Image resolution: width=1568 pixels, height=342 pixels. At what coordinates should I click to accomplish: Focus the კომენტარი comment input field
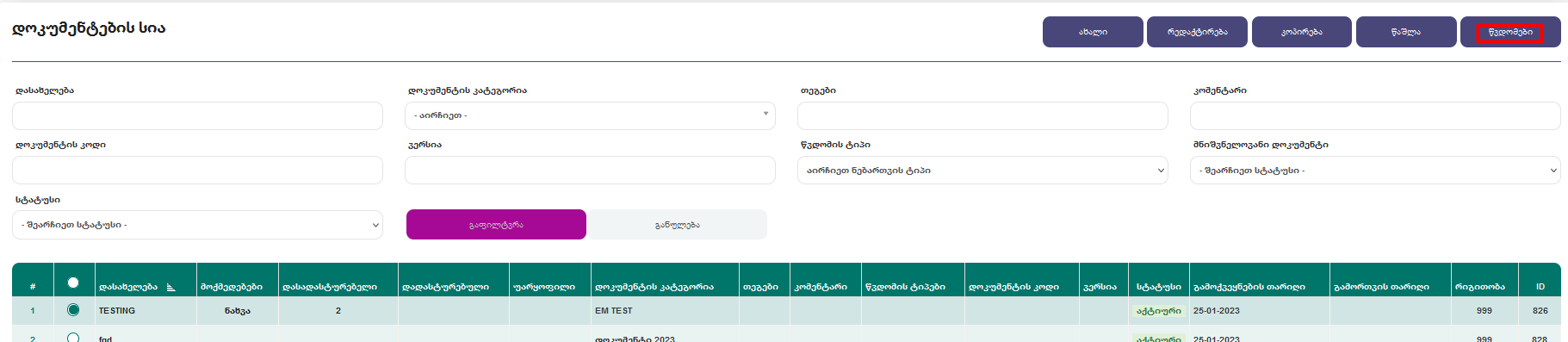1375,115
